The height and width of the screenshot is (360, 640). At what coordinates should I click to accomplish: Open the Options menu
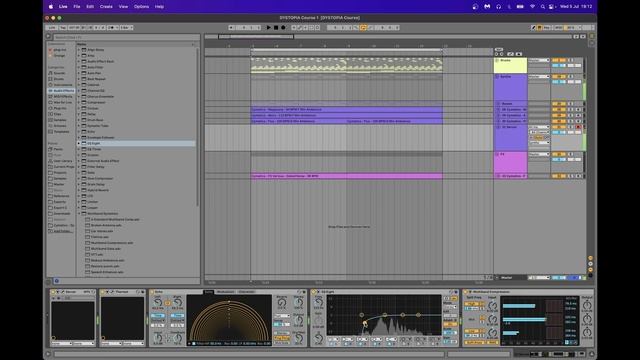click(141, 7)
